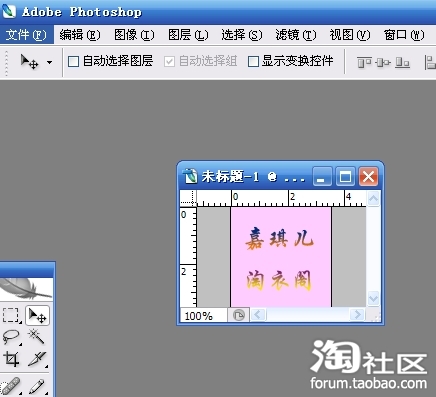
Task: Click the 100% zoom field
Action: (x=204, y=315)
